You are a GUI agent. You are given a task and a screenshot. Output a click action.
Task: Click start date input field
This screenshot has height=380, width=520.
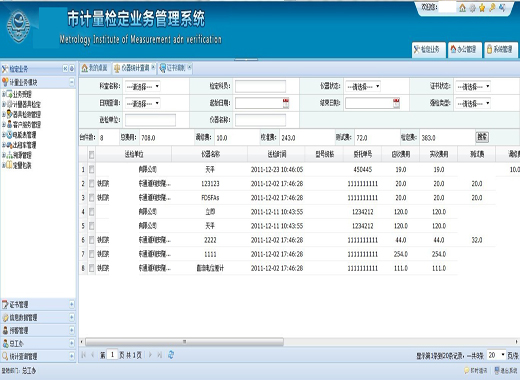click(x=259, y=103)
